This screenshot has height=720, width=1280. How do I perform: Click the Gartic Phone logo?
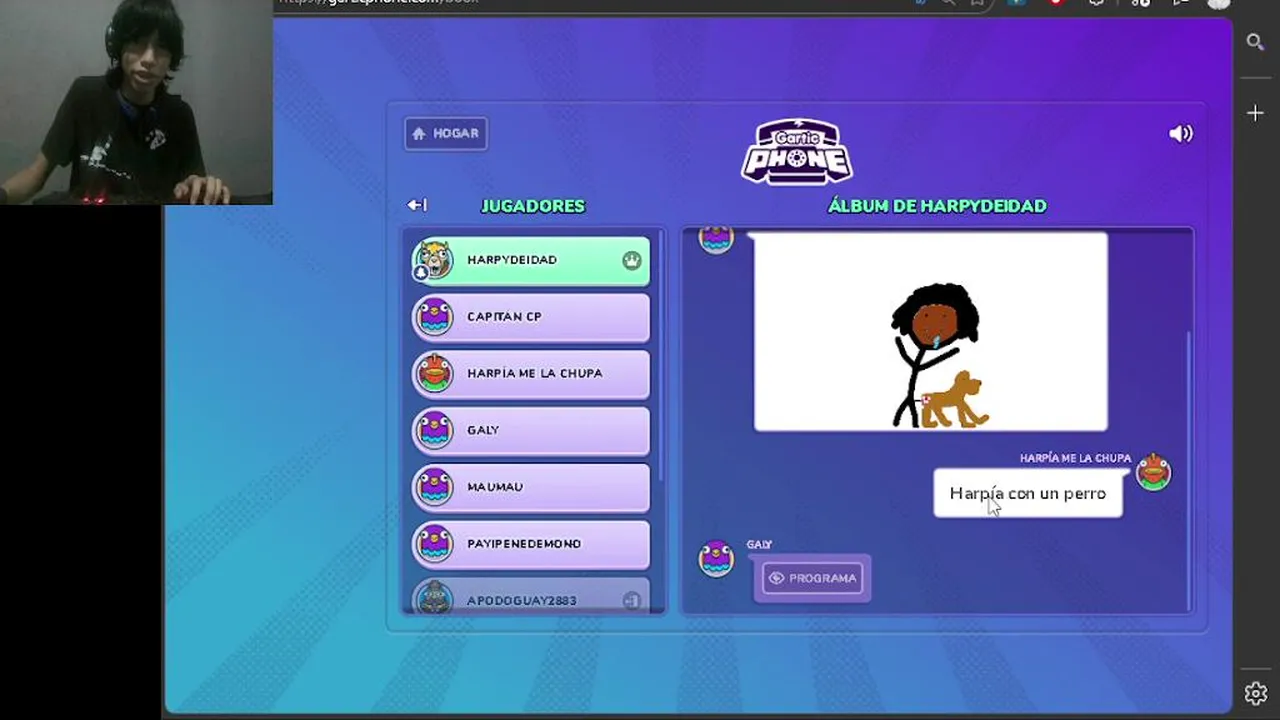pyautogui.click(x=797, y=151)
